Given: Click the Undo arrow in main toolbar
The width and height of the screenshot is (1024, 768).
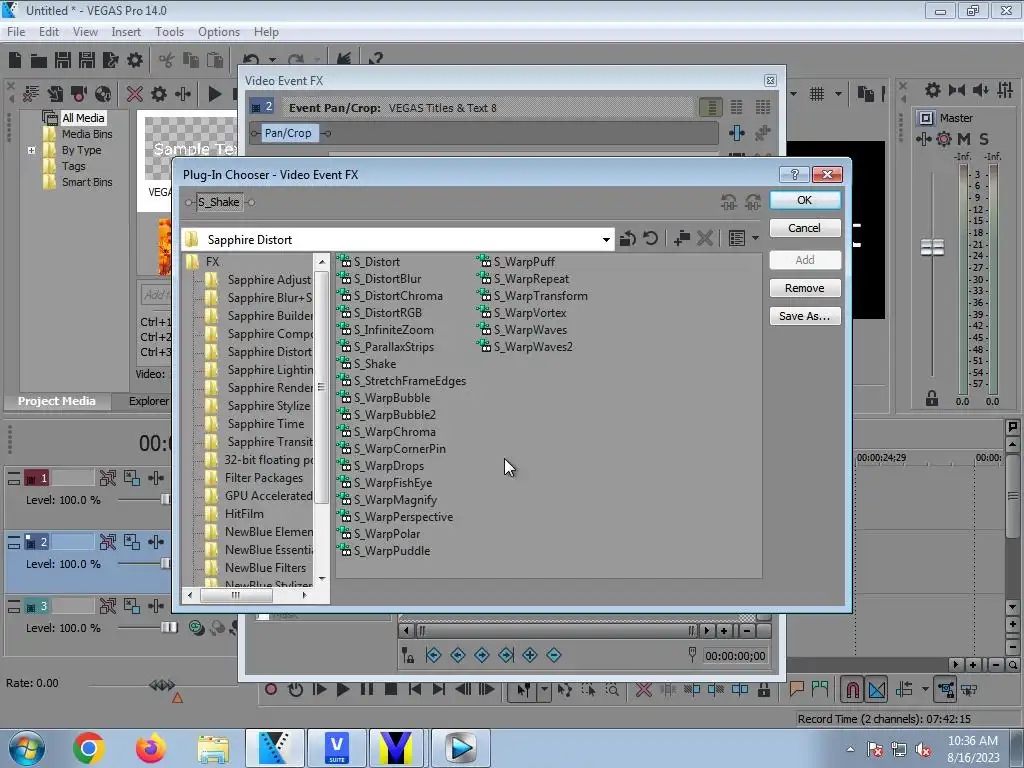Looking at the screenshot, I should point(251,61).
